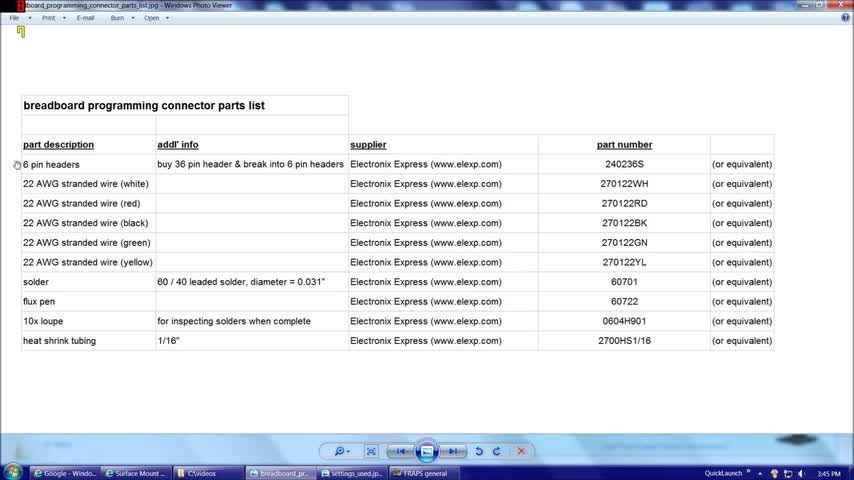The image size is (854, 480).
Task: Switch to Google window in taskbar
Action: [65, 473]
